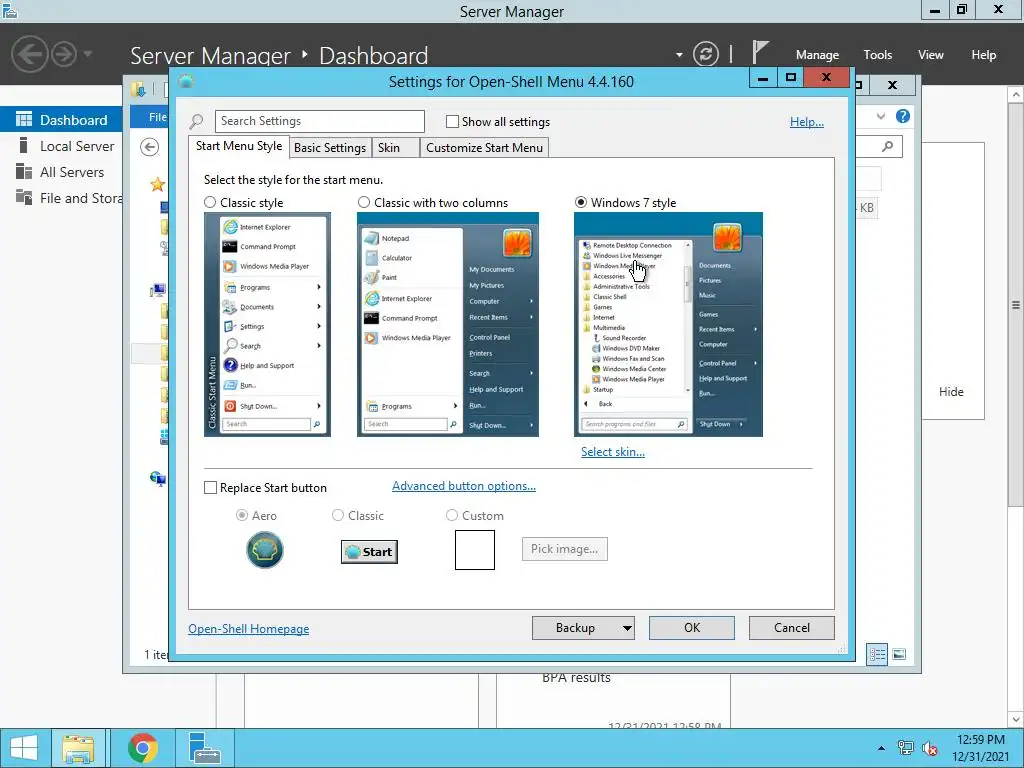Click the Explorer window's blue help icon
This screenshot has height=768, width=1024.
[903, 116]
